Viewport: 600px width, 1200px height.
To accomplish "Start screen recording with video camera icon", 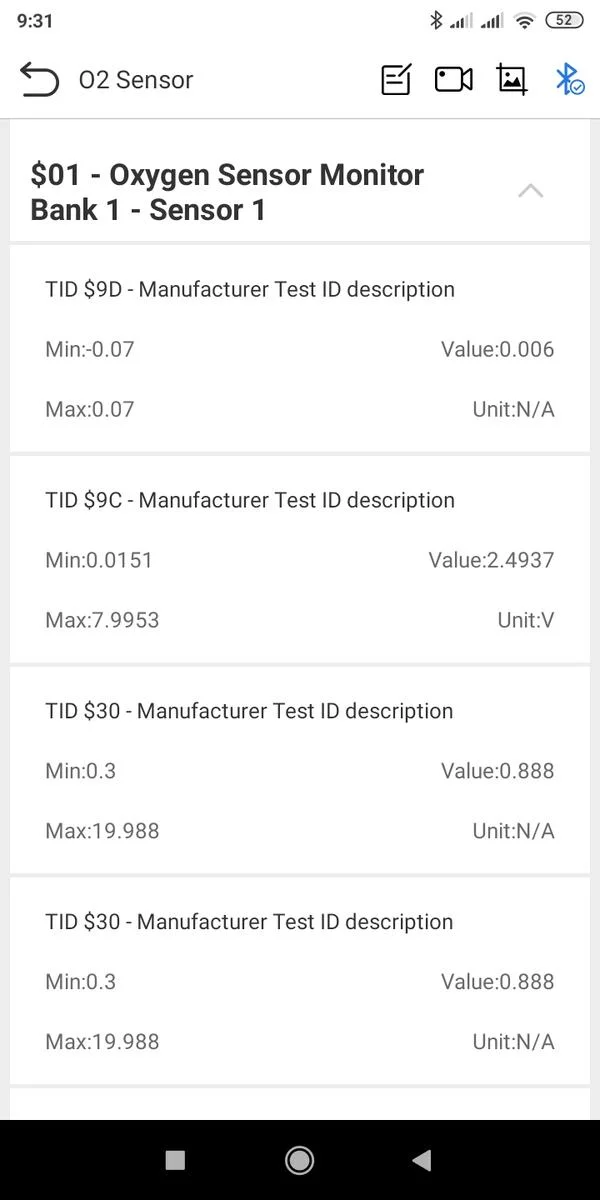I will (x=454, y=80).
